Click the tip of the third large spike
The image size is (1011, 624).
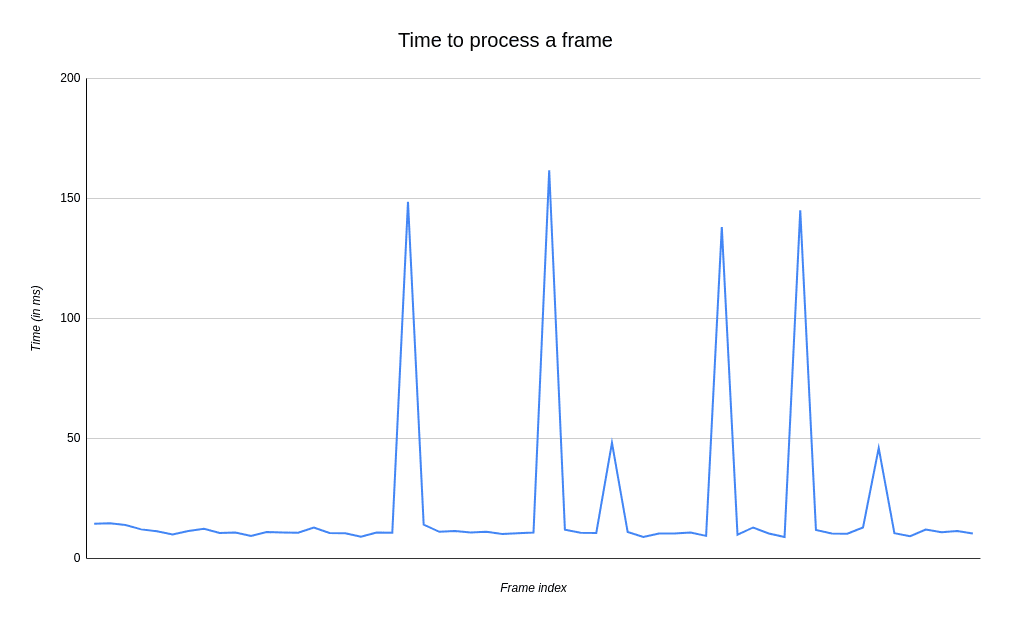(721, 228)
